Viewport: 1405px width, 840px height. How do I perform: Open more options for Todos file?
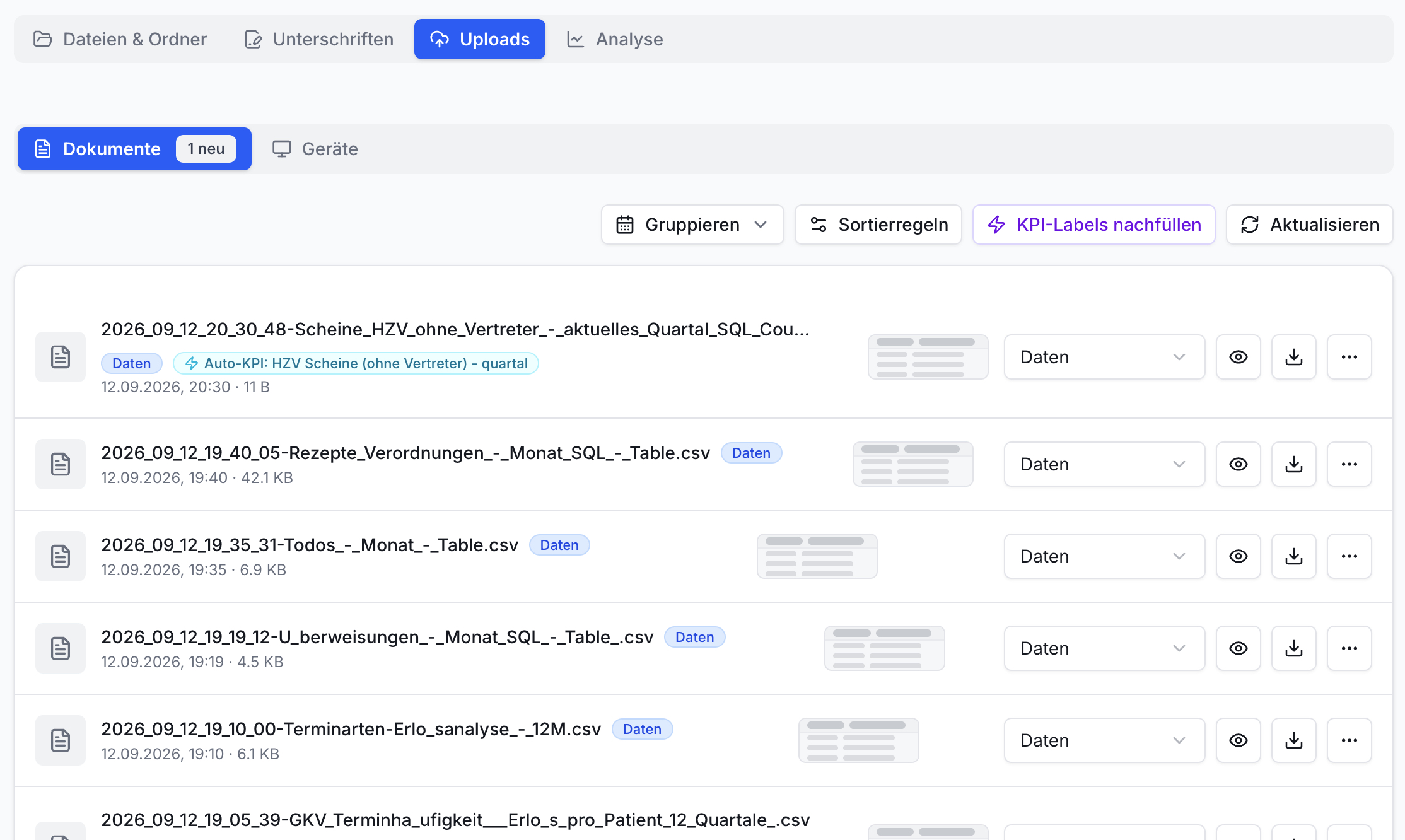click(1349, 556)
